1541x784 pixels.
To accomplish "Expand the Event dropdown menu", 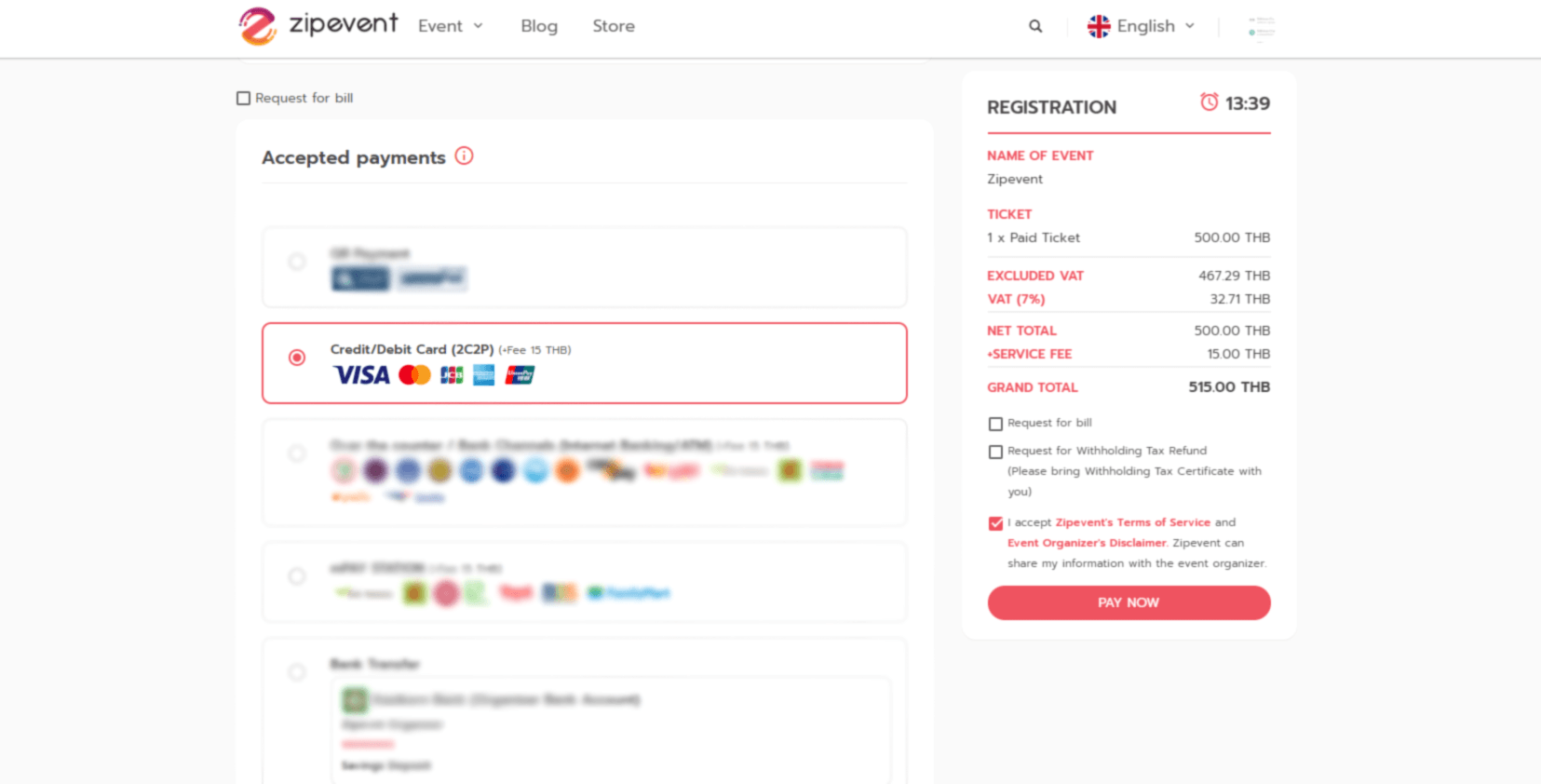I will (x=451, y=26).
